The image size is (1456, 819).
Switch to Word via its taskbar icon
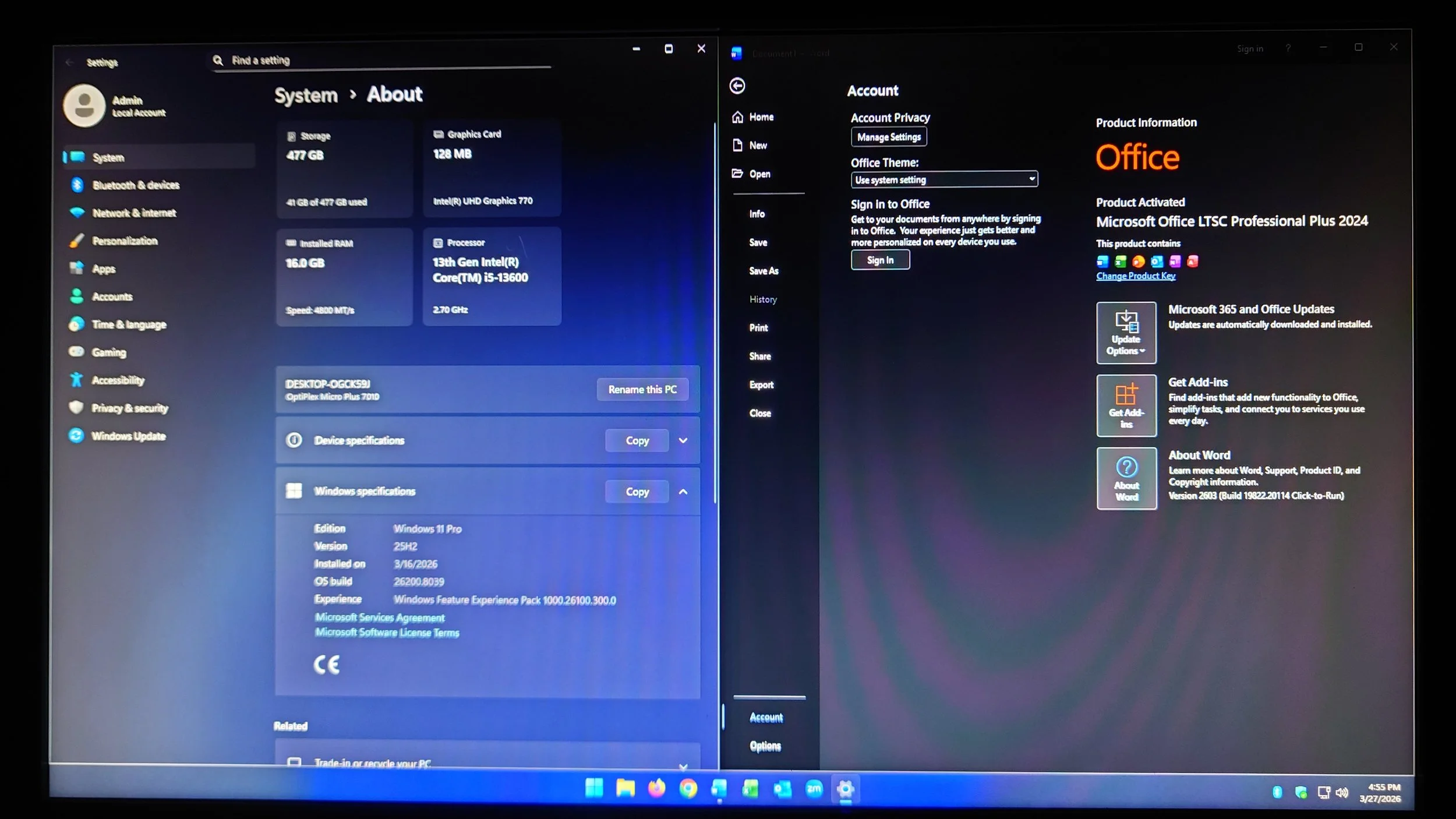[719, 789]
